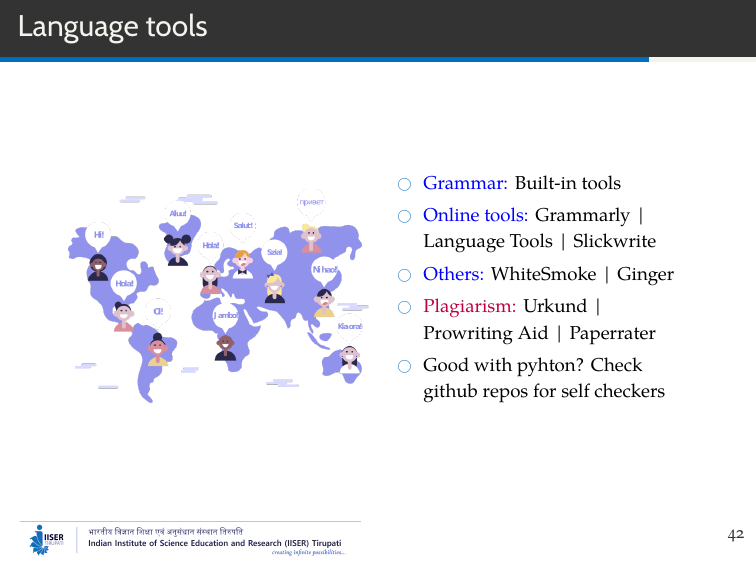Click the 'Jambo!' speech bubble over Africa
Screen dimensions: 756x567
(225, 315)
